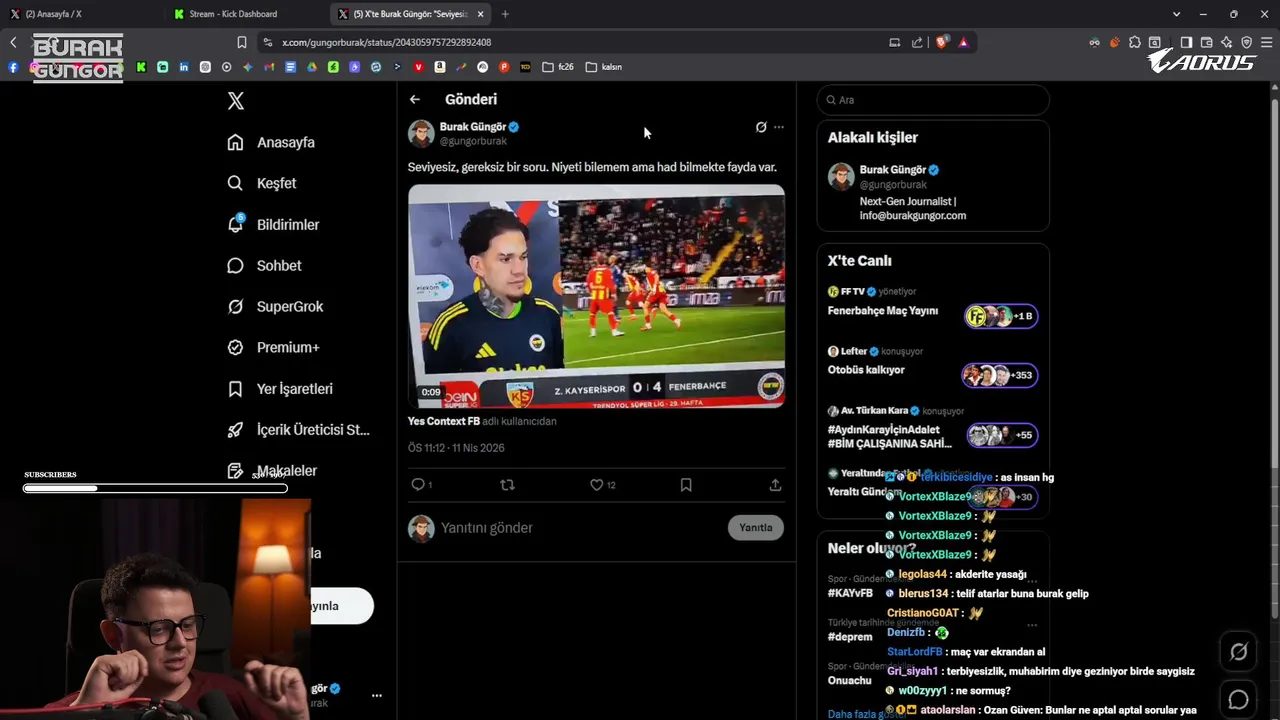
Task: Toggle the browser sidebar panel
Action: click(x=1186, y=42)
